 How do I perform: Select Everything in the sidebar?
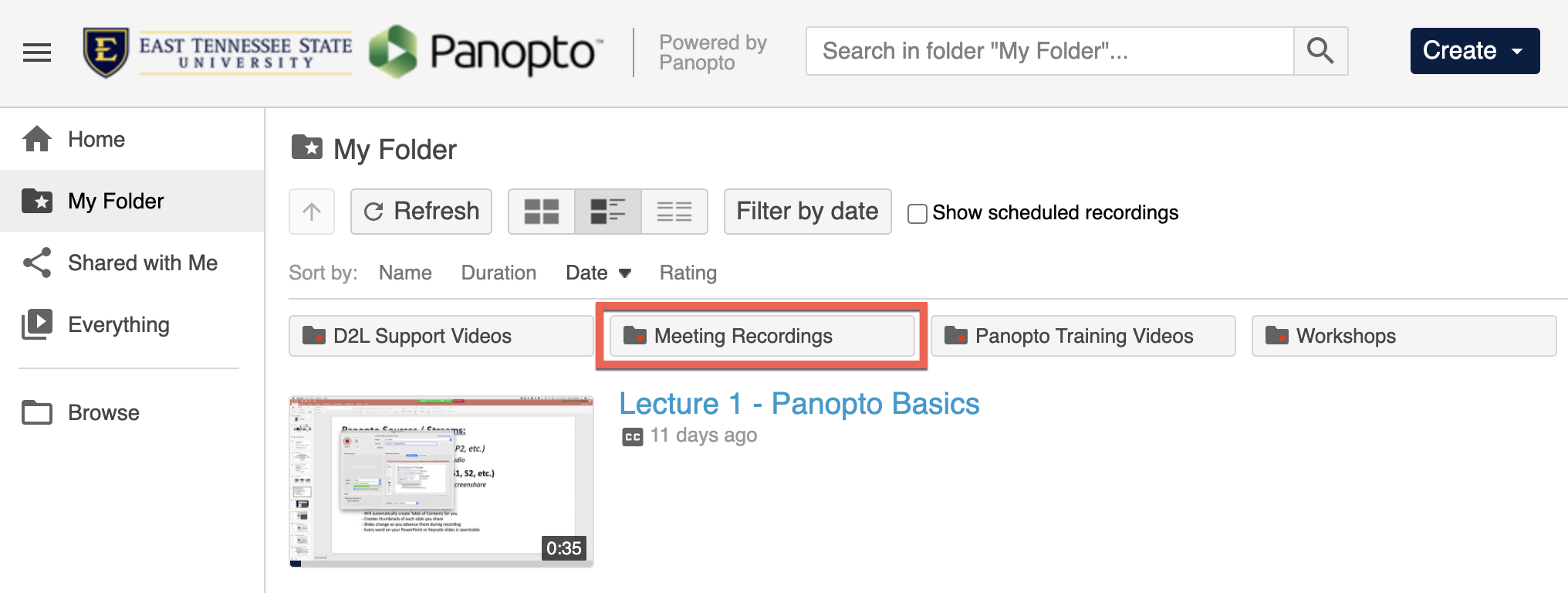tap(118, 324)
